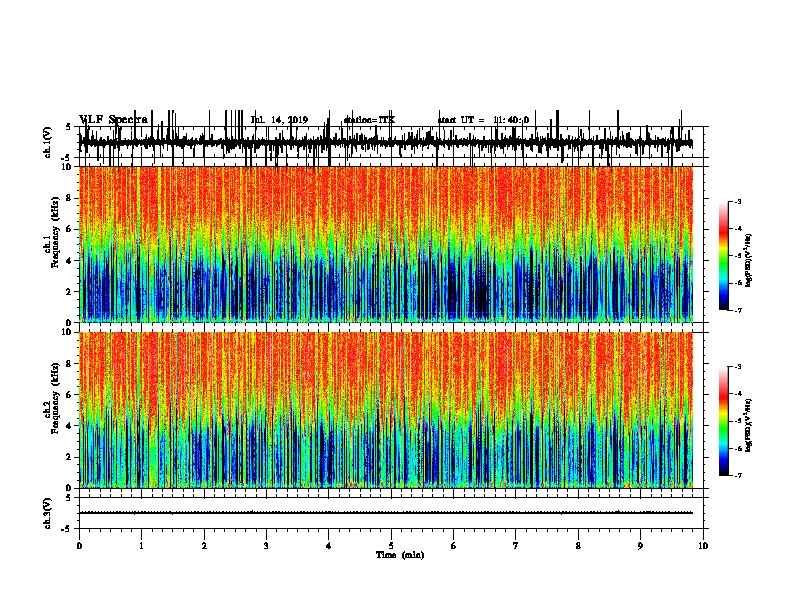Click the "start UT = 11:40:0" text

[x=483, y=120]
